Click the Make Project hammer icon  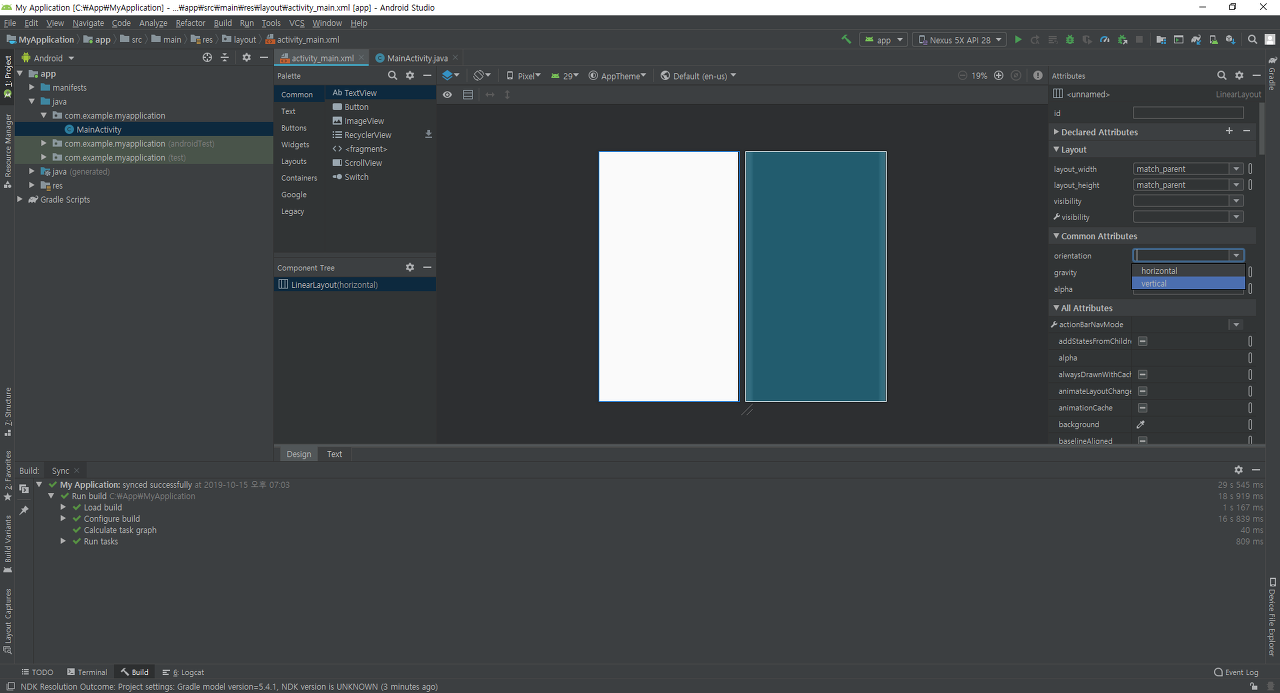(846, 40)
